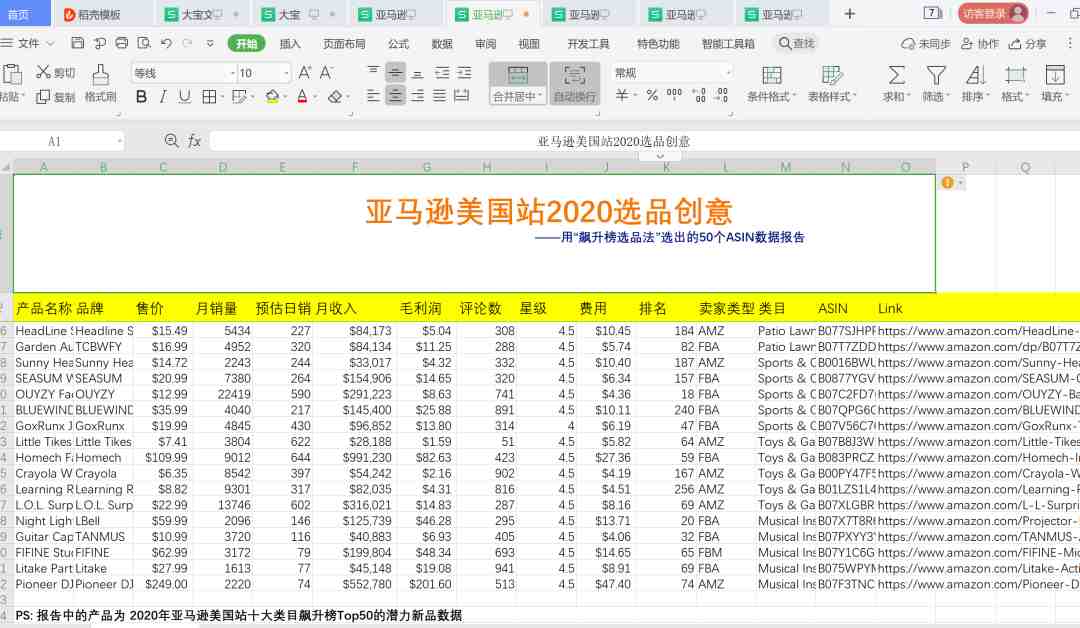Screen dimensions: 1080x628
Task: Click the print icon in quick access bar
Action: (122, 43)
